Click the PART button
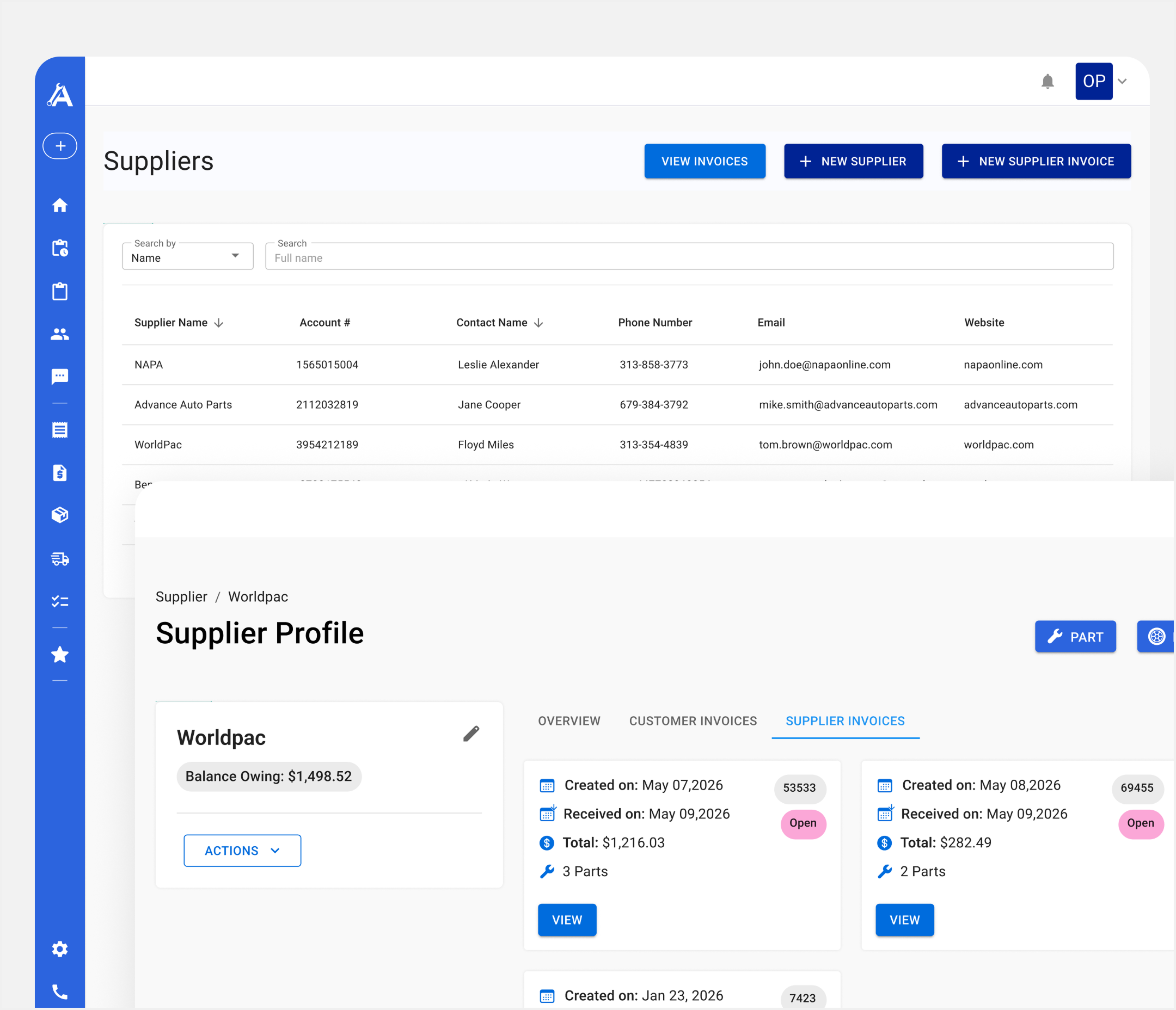Screen dimensions: 1176x1010 (1075, 636)
